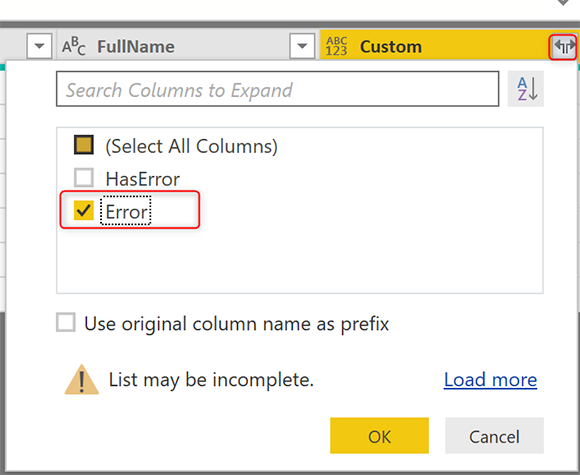Click the Error column label text

[126, 212]
